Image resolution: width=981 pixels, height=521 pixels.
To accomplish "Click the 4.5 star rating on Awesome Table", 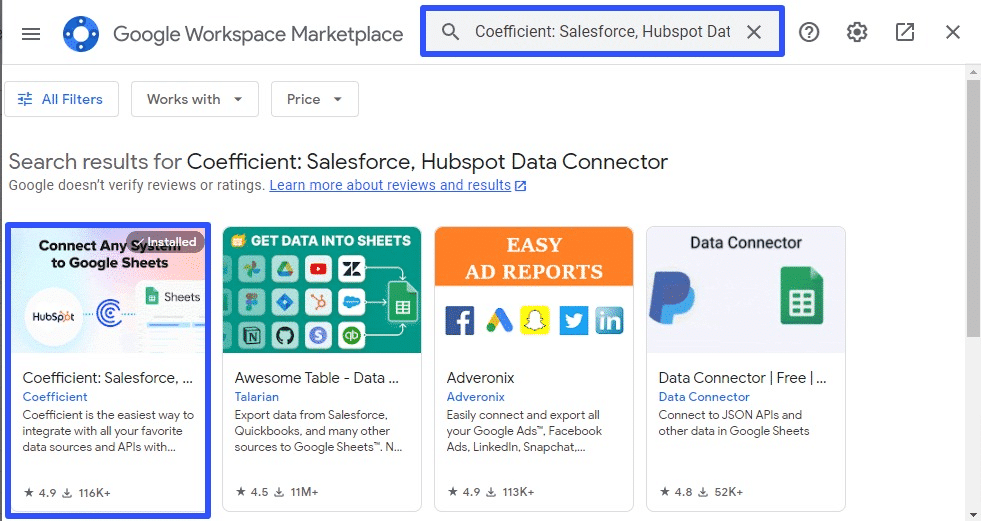I will (x=252, y=492).
